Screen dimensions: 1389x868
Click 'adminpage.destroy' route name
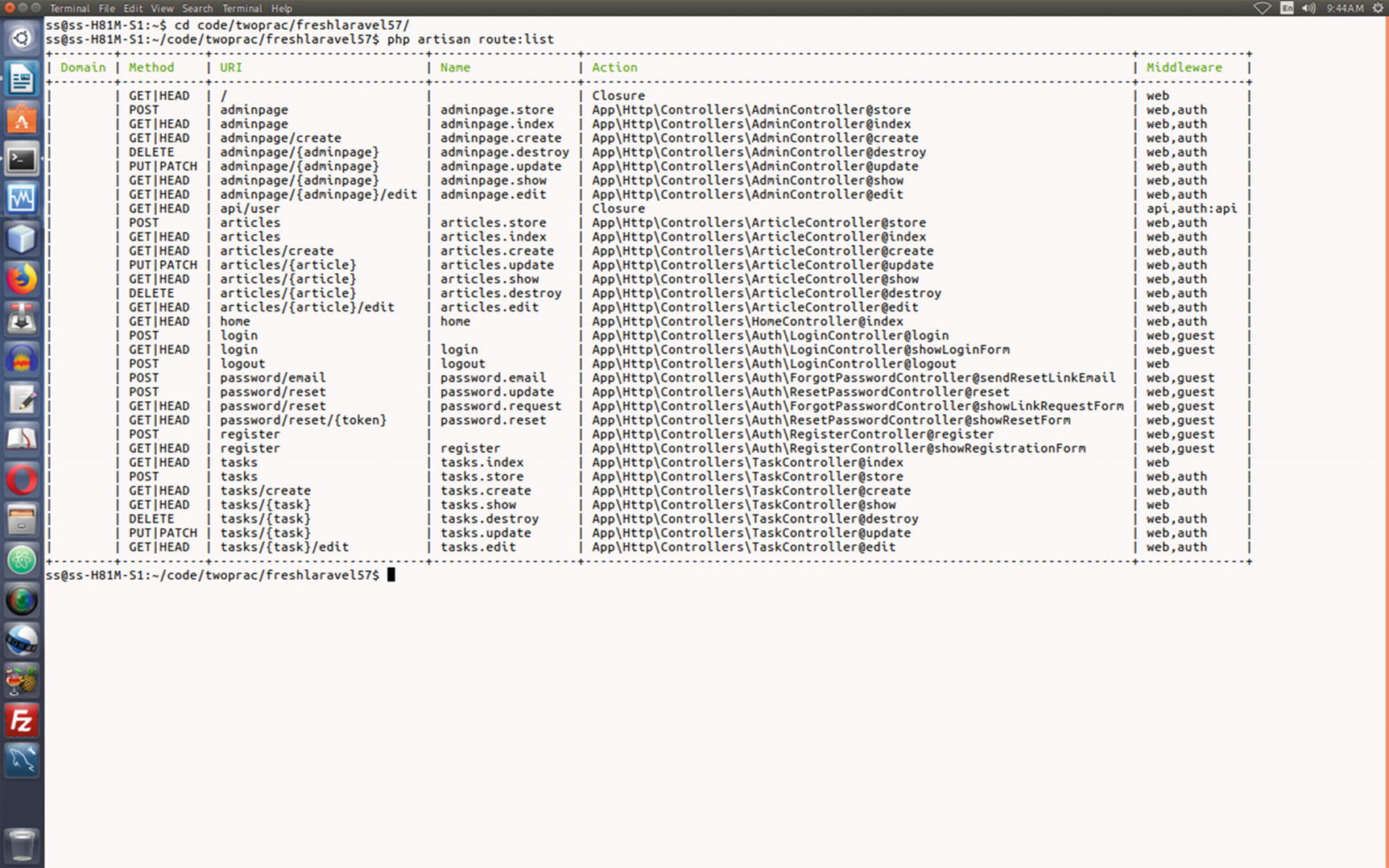[x=505, y=152]
